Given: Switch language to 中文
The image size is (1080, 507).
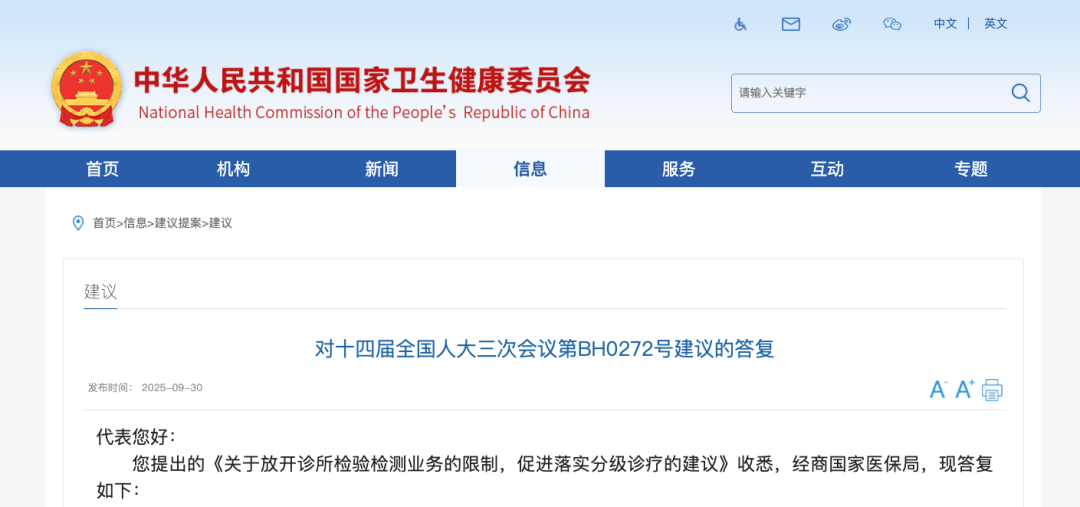Looking at the screenshot, I should tap(945, 24).
